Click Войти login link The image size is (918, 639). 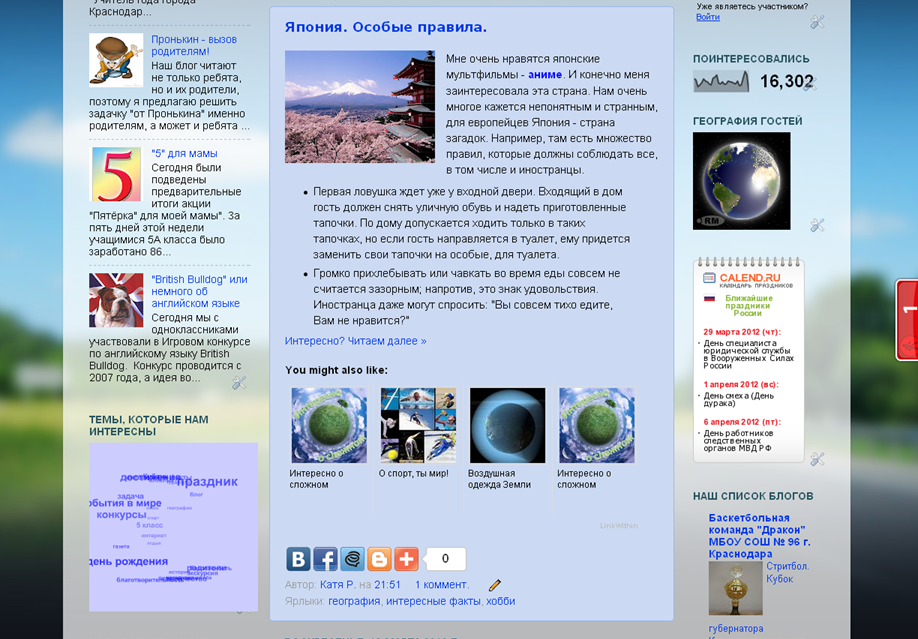coord(708,17)
